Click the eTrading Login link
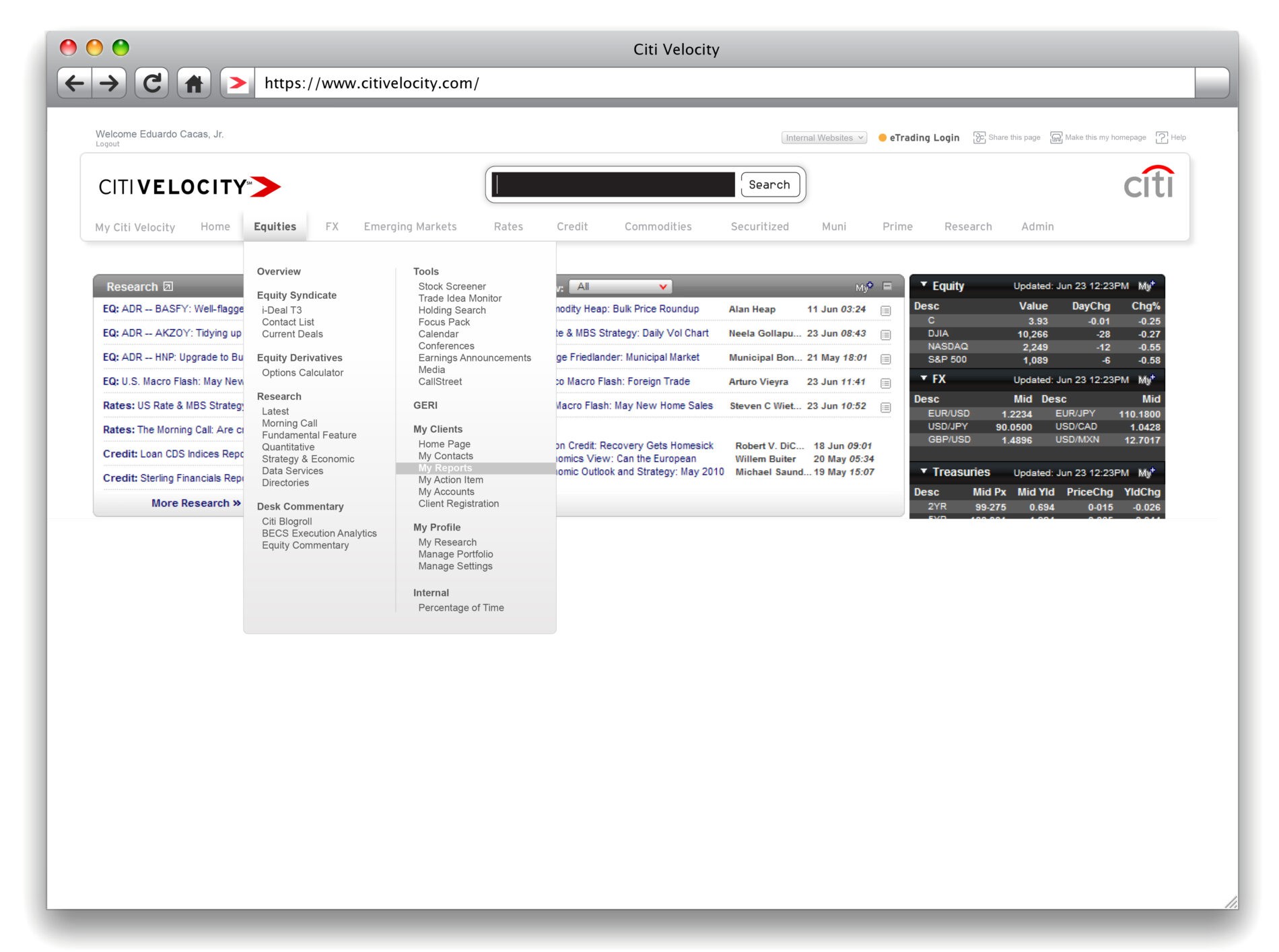Image resolution: width=1279 pixels, height=952 pixels. coord(924,137)
